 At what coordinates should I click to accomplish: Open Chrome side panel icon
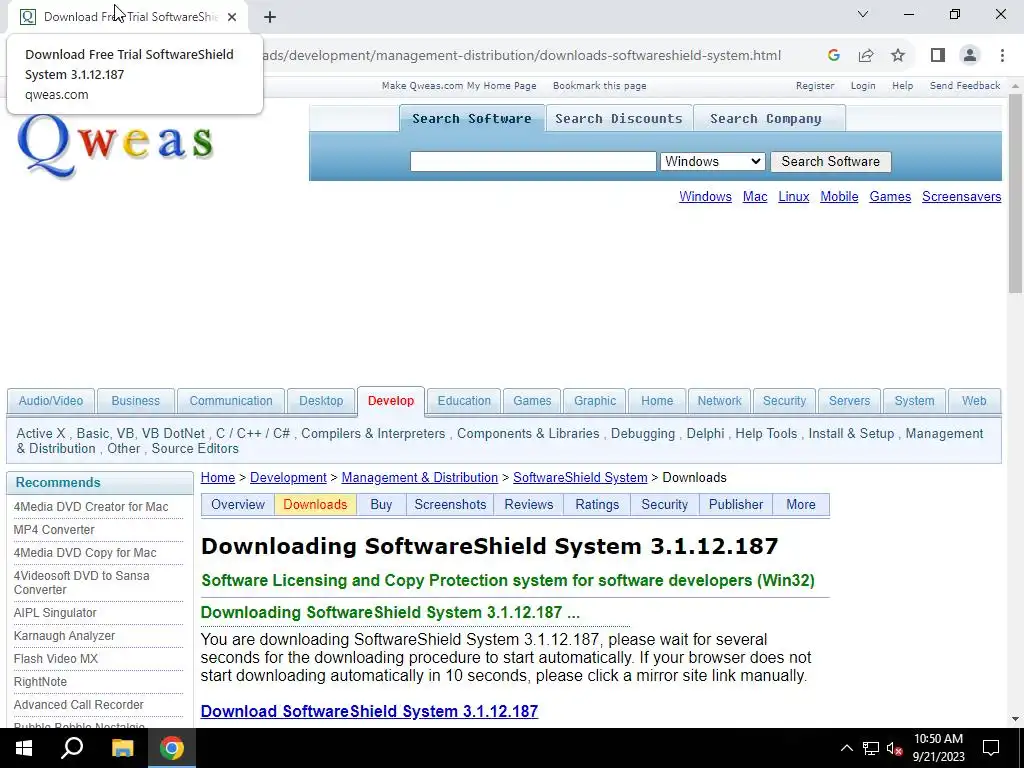[938, 56]
